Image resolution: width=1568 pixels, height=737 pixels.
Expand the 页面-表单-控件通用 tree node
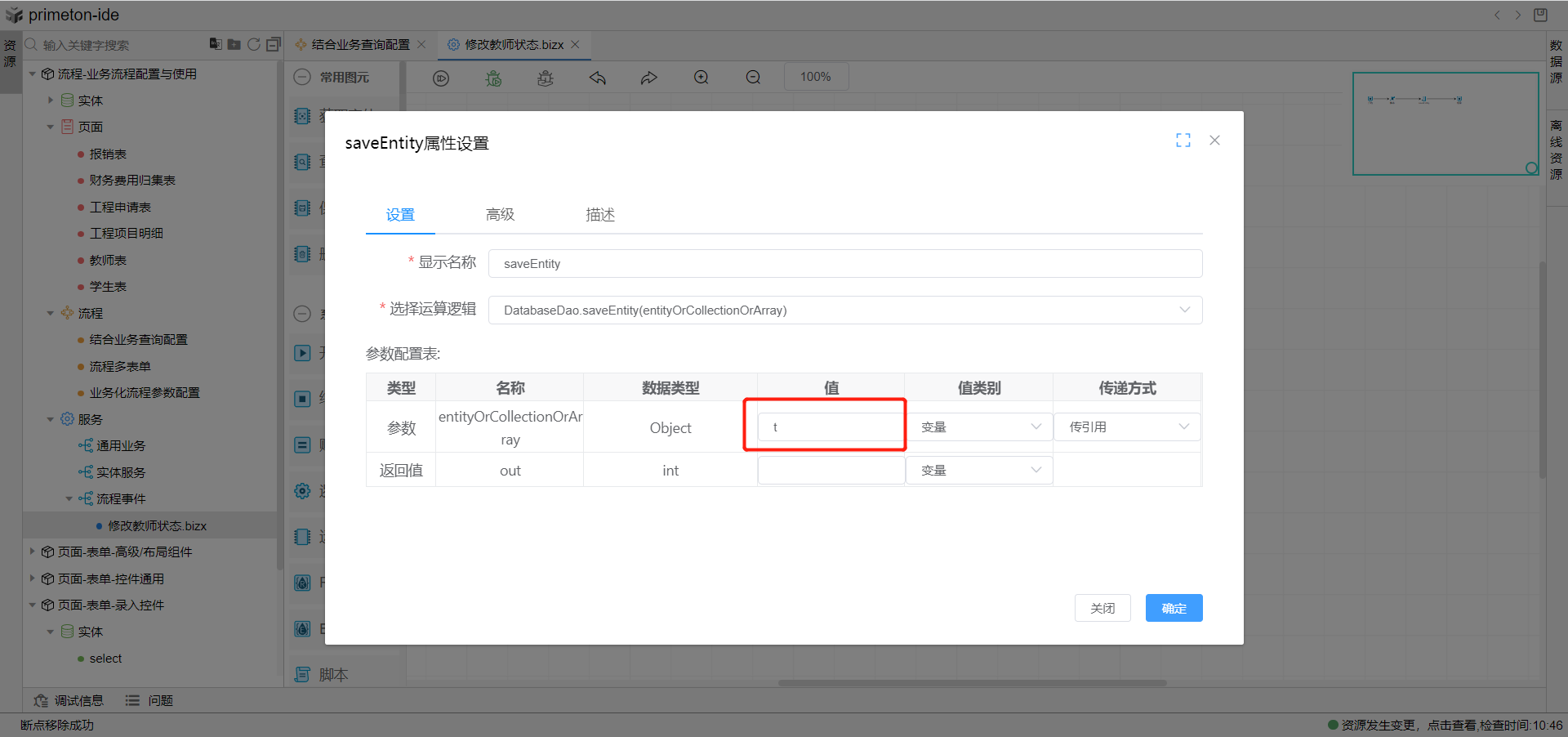click(33, 578)
